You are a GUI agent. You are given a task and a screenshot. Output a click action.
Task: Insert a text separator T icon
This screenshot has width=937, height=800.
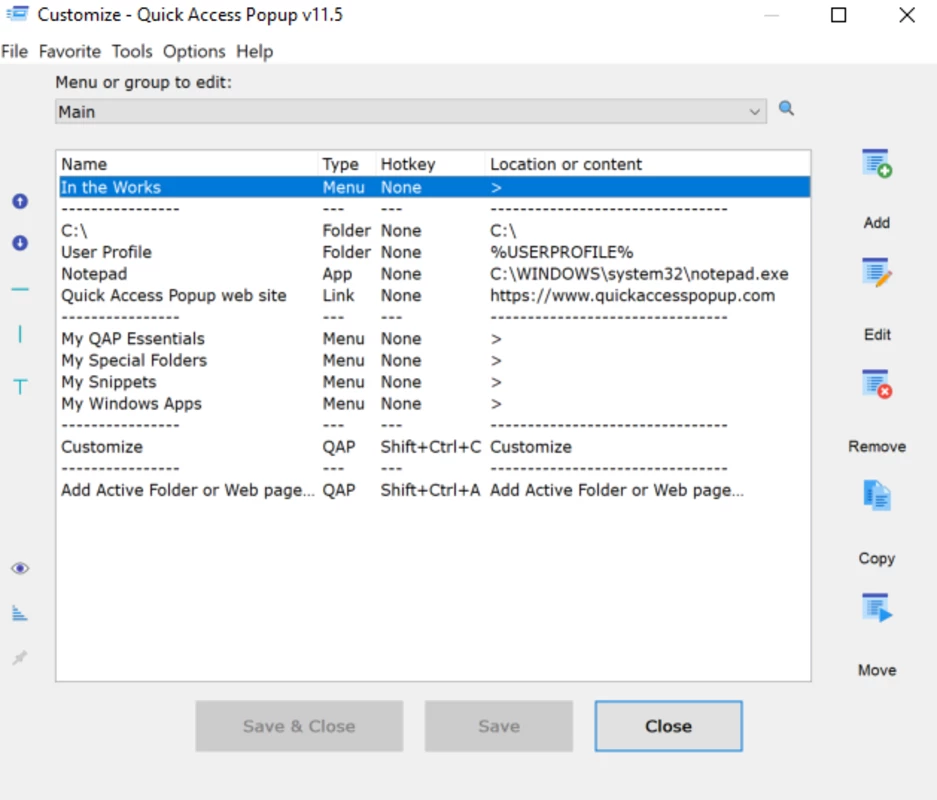click(x=20, y=387)
